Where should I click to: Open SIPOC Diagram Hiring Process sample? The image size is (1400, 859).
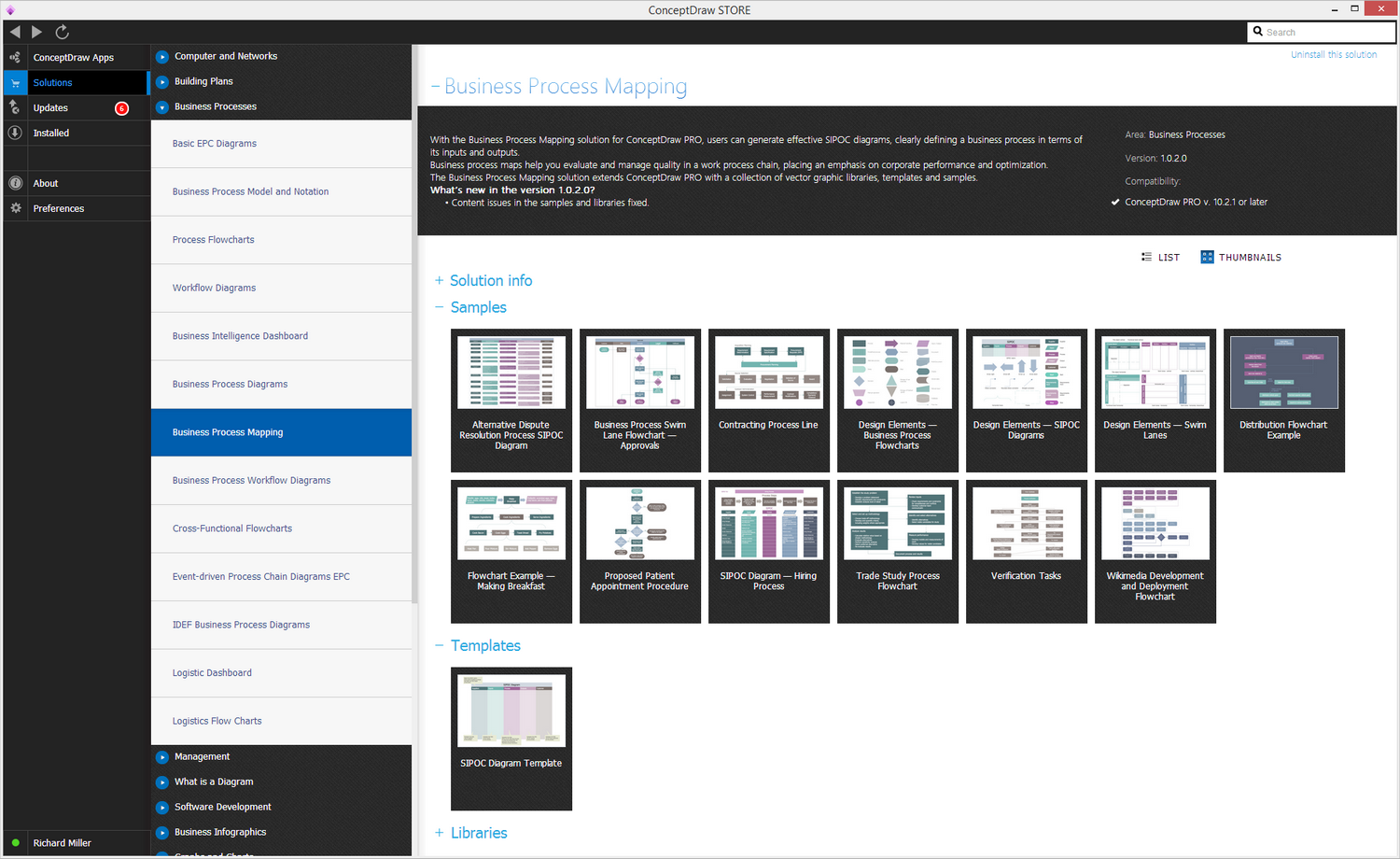point(769,552)
